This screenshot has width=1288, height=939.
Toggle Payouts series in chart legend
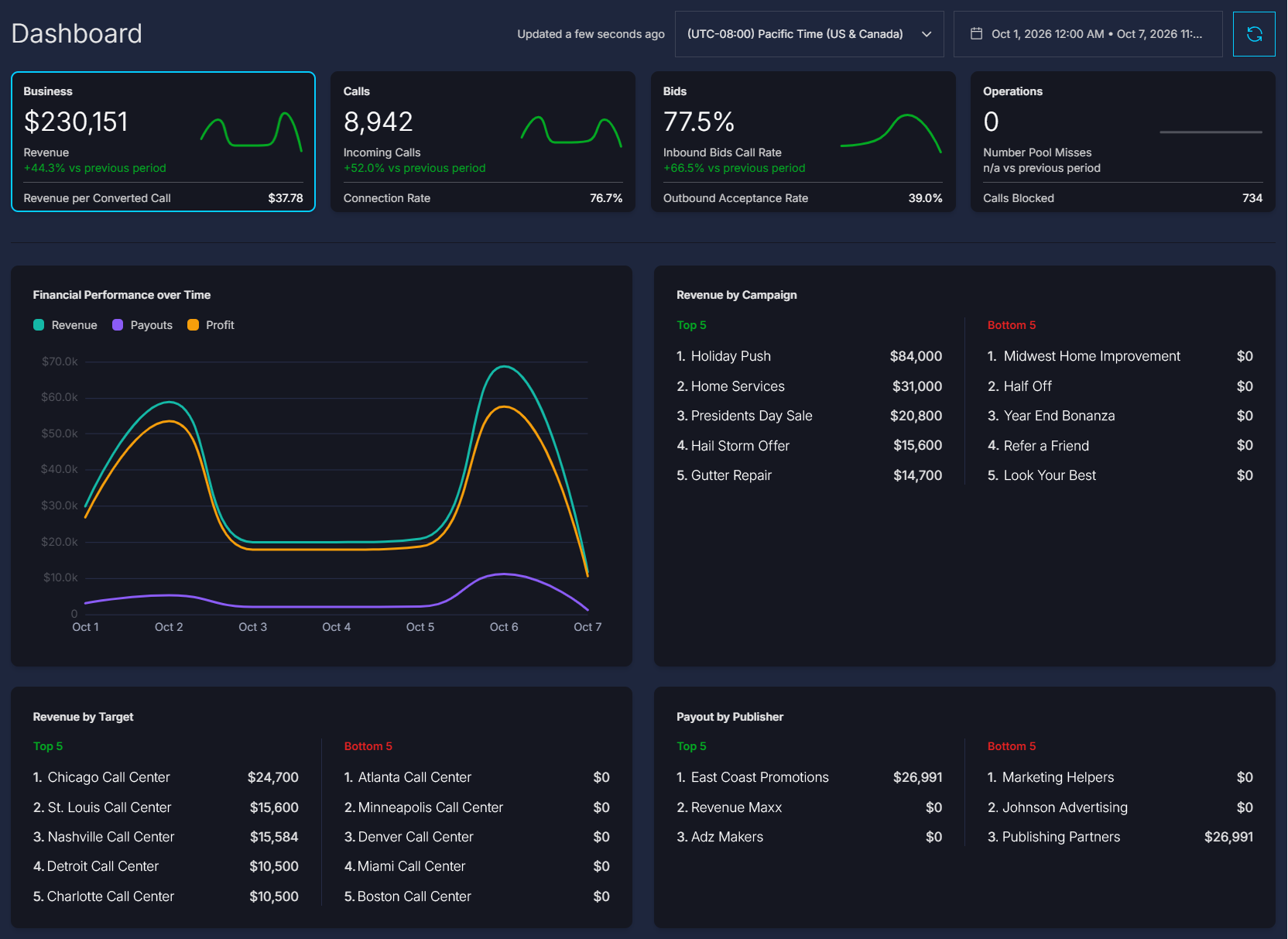tap(142, 325)
